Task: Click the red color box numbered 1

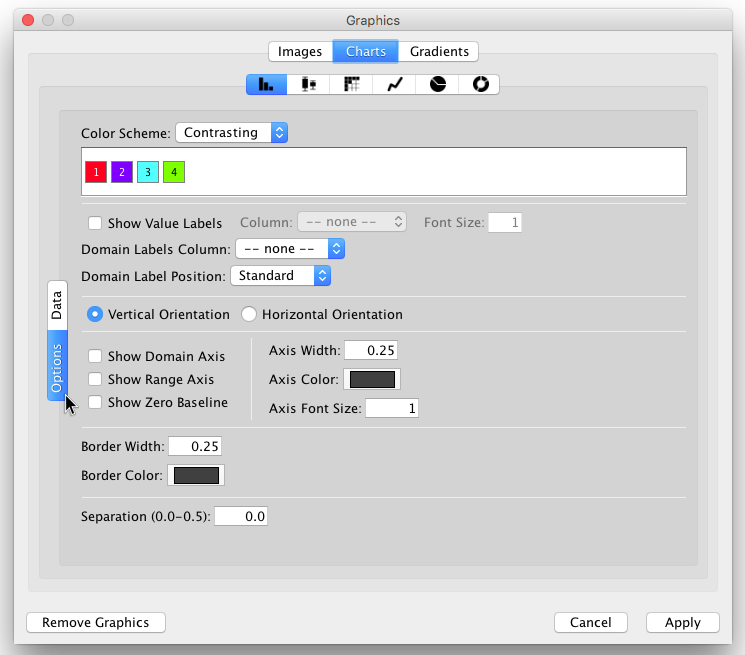Action: point(95,172)
